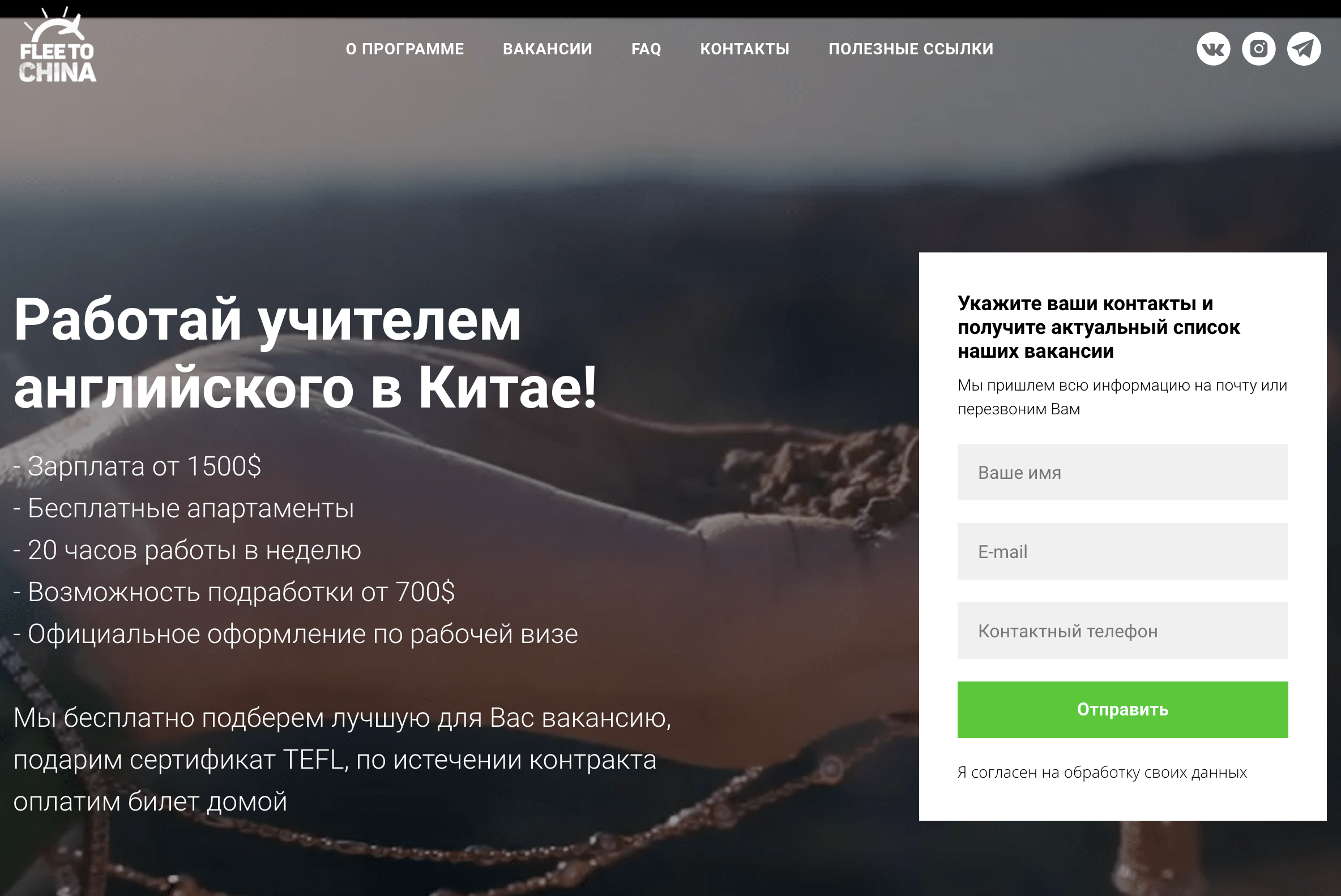Click the Зарплата от 1500$ line
This screenshot has height=896, width=1341.
point(137,466)
